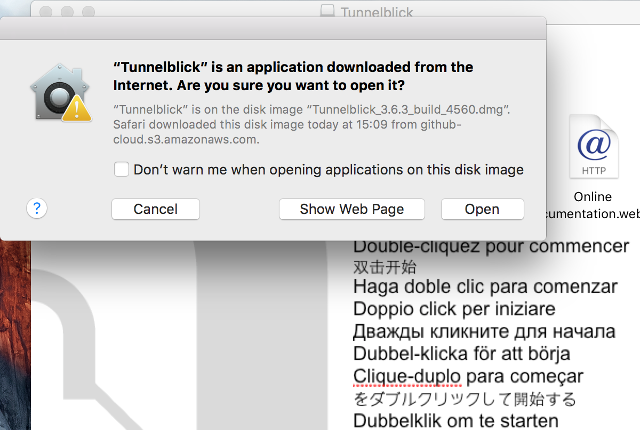Click the Online documentation.webloc file name
The height and width of the screenshot is (430, 640).
pyautogui.click(x=593, y=205)
